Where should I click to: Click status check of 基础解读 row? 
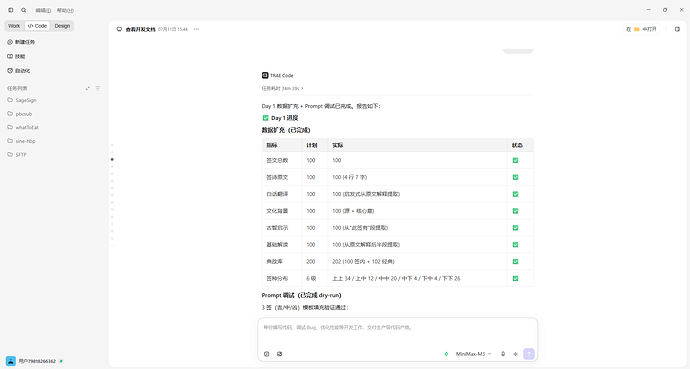click(x=515, y=245)
